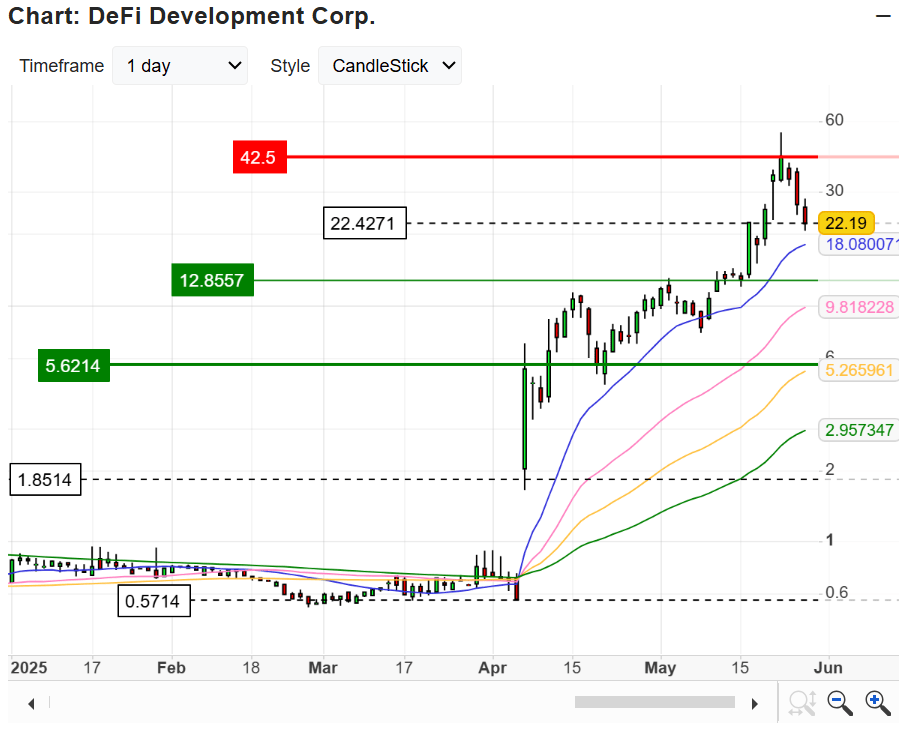
Task: Click the scroll left arrow
Action: click(x=31, y=704)
